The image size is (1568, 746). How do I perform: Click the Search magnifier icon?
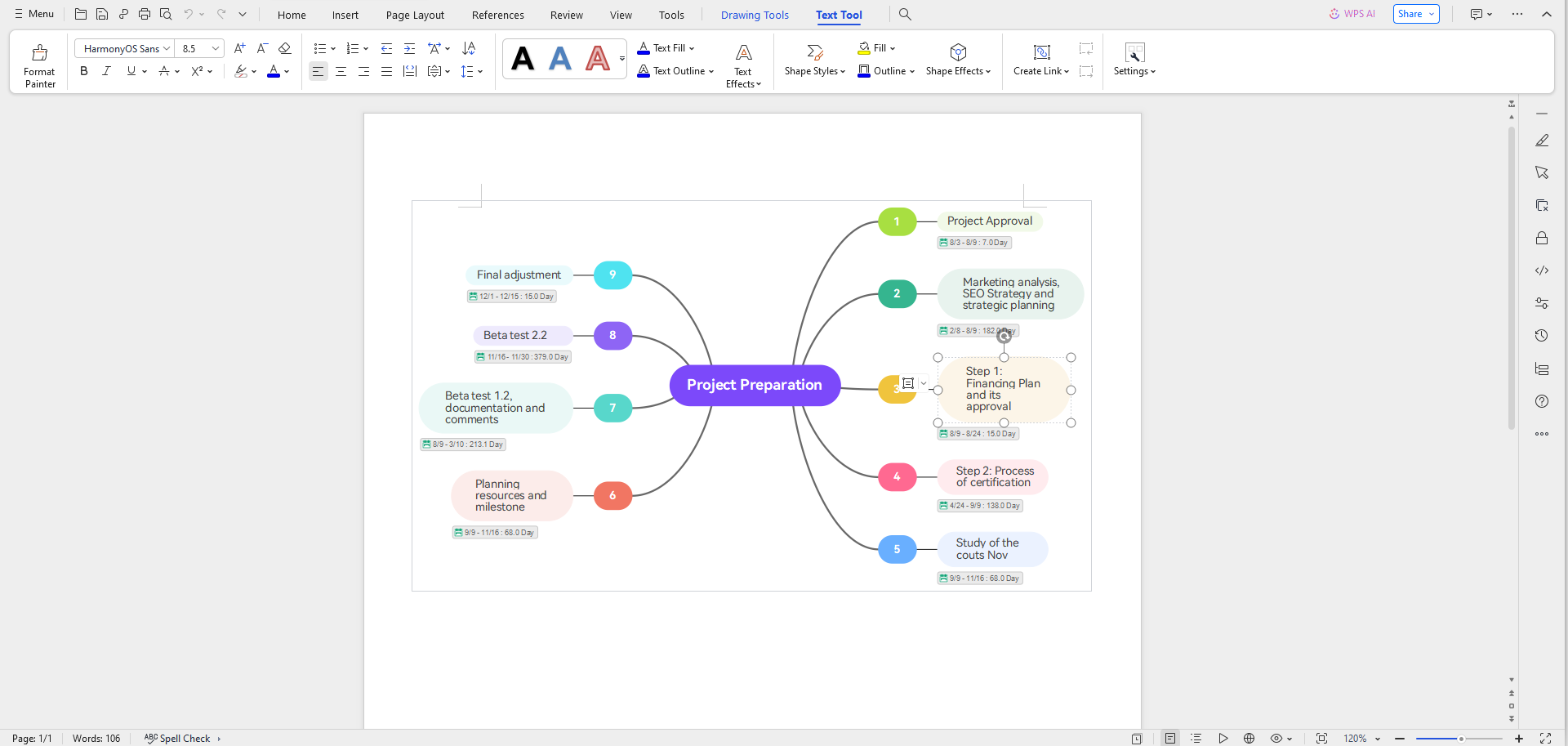(x=905, y=14)
